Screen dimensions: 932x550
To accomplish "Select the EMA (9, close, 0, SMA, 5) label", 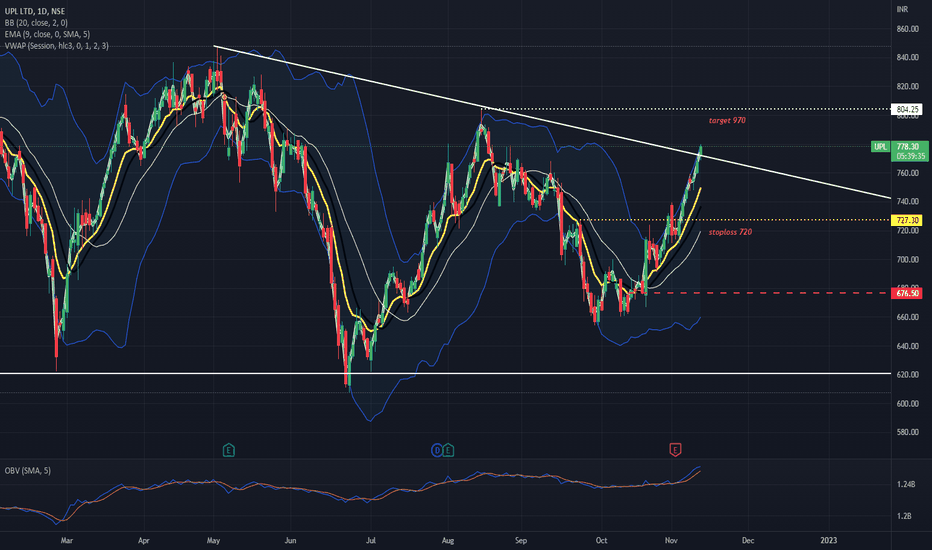I will tap(47, 34).
